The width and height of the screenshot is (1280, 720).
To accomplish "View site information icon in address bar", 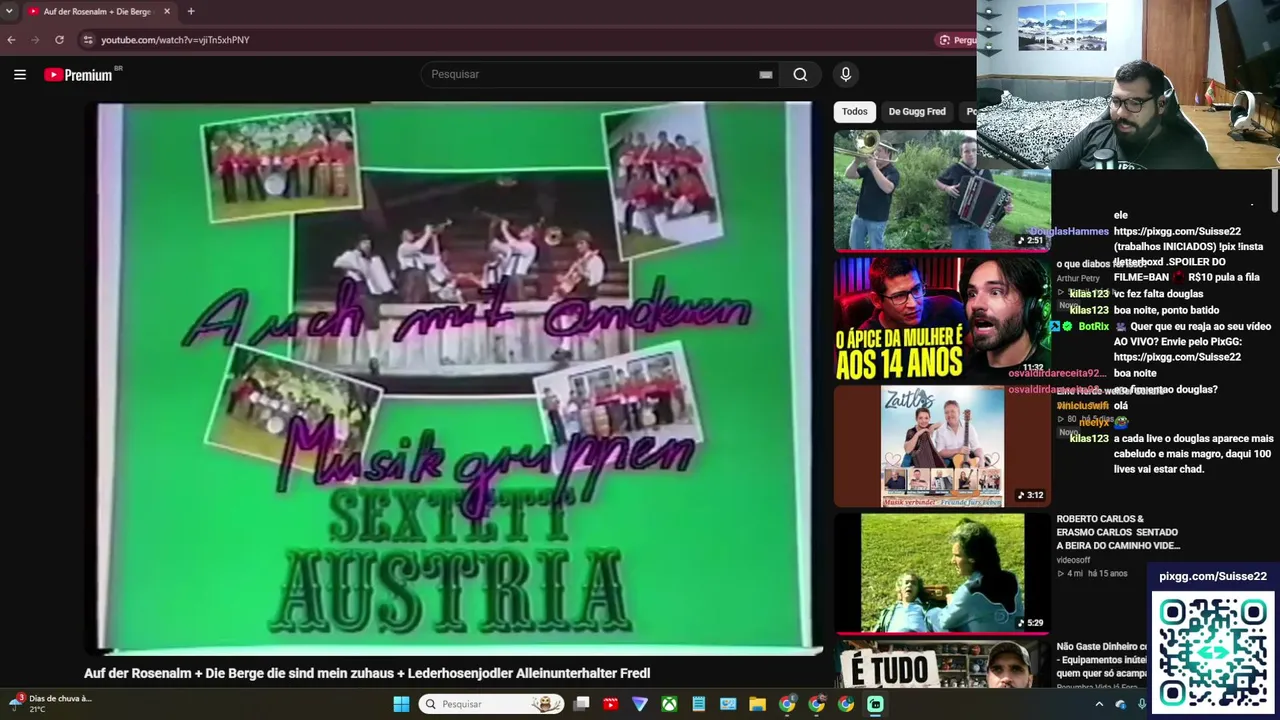I will 88,40.
